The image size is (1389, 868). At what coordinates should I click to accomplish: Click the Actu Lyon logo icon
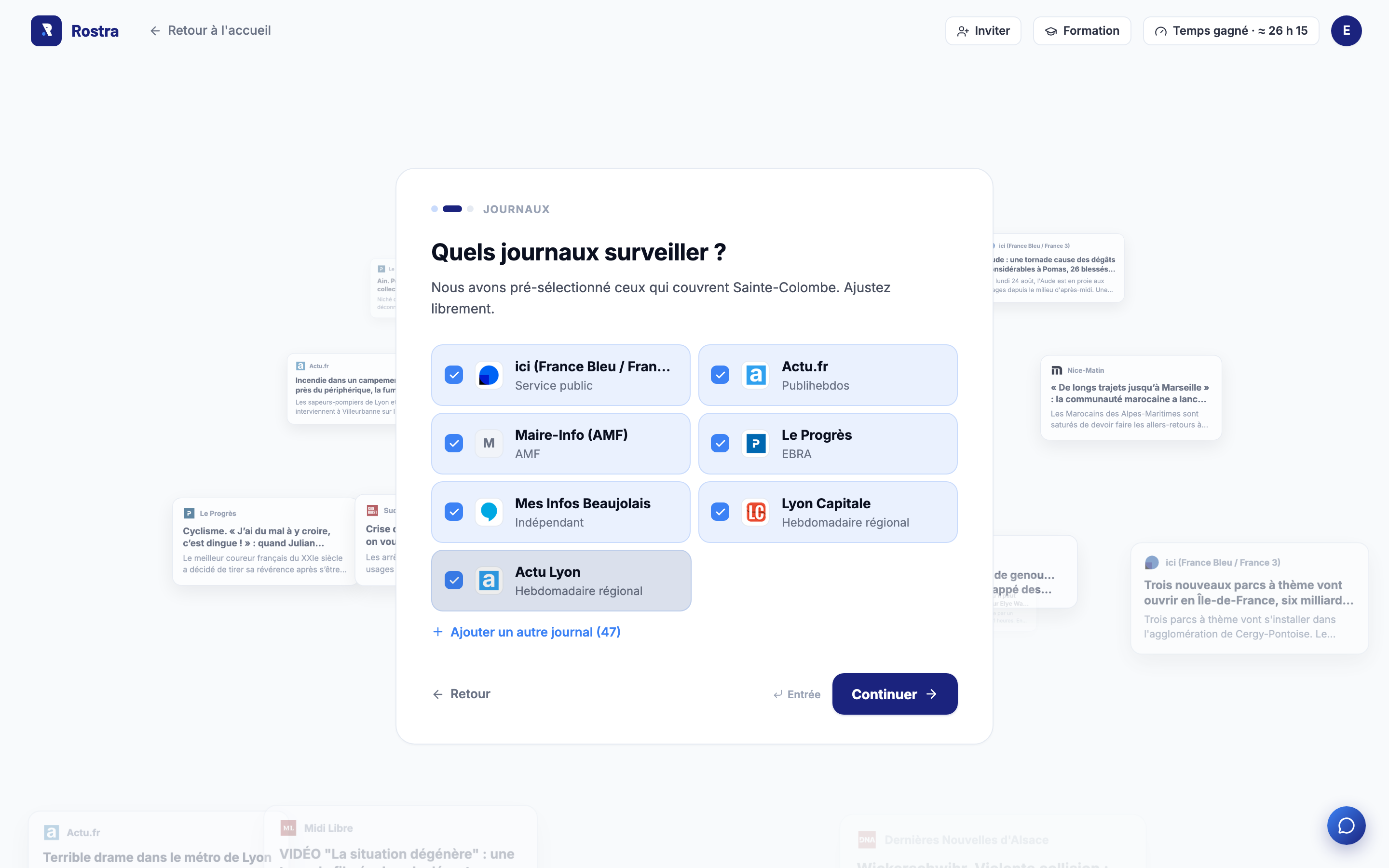tap(489, 581)
